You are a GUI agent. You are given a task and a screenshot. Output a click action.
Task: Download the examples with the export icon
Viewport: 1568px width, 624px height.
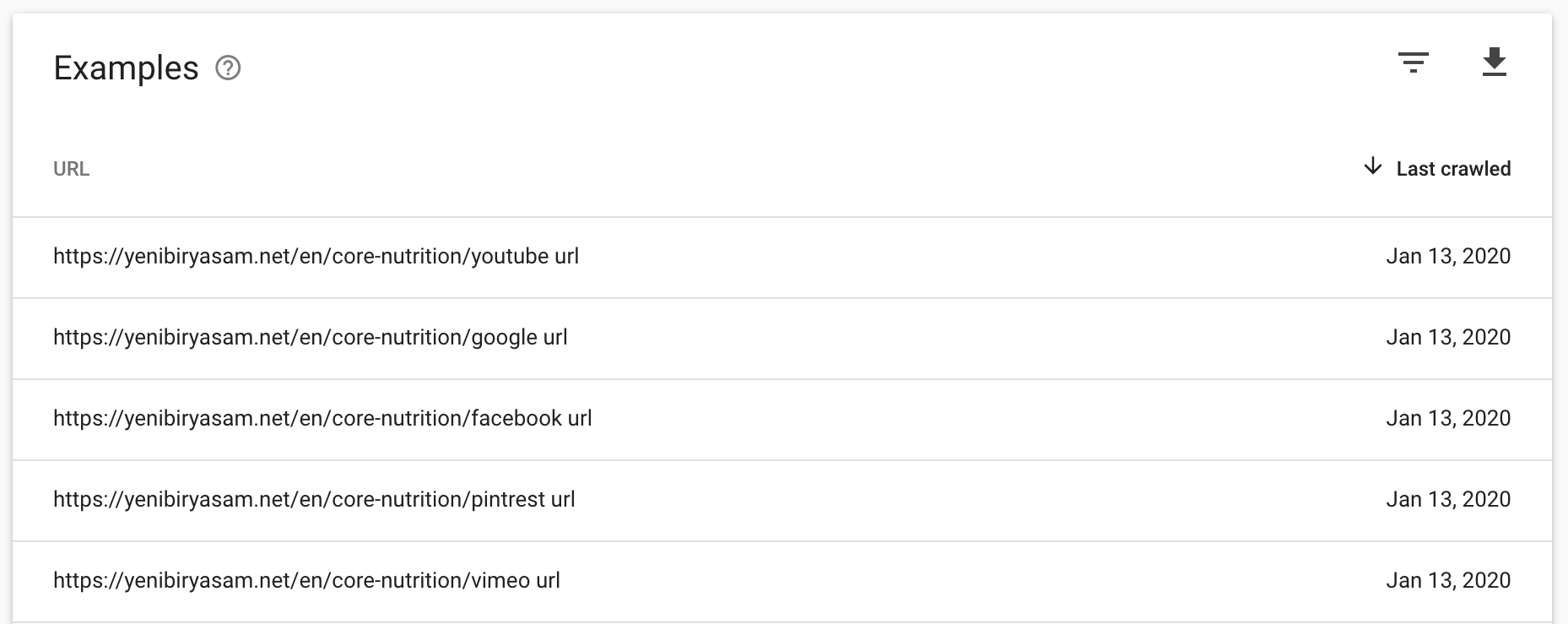pyautogui.click(x=1495, y=62)
